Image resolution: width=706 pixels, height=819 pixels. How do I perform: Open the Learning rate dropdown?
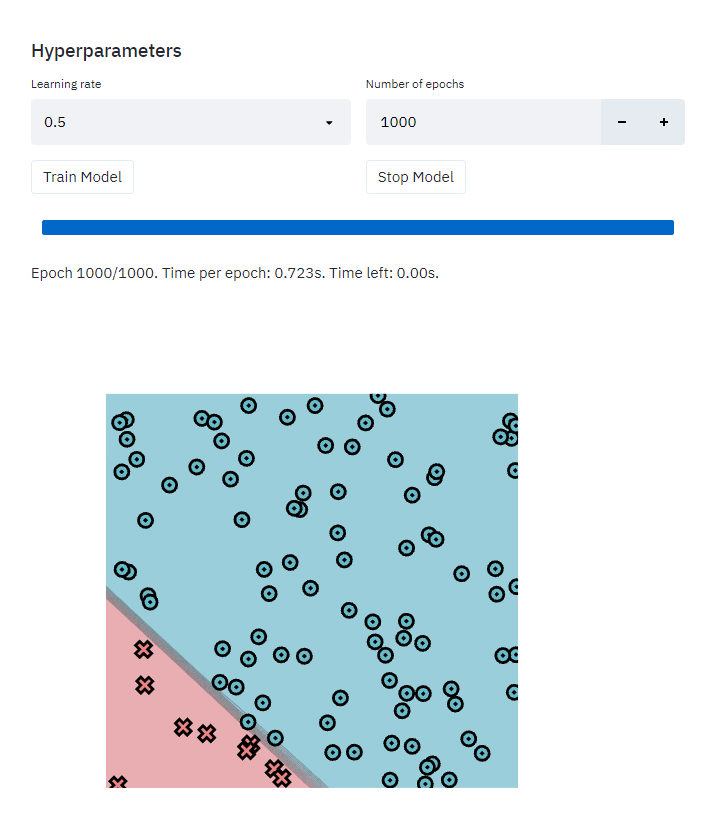coord(190,121)
